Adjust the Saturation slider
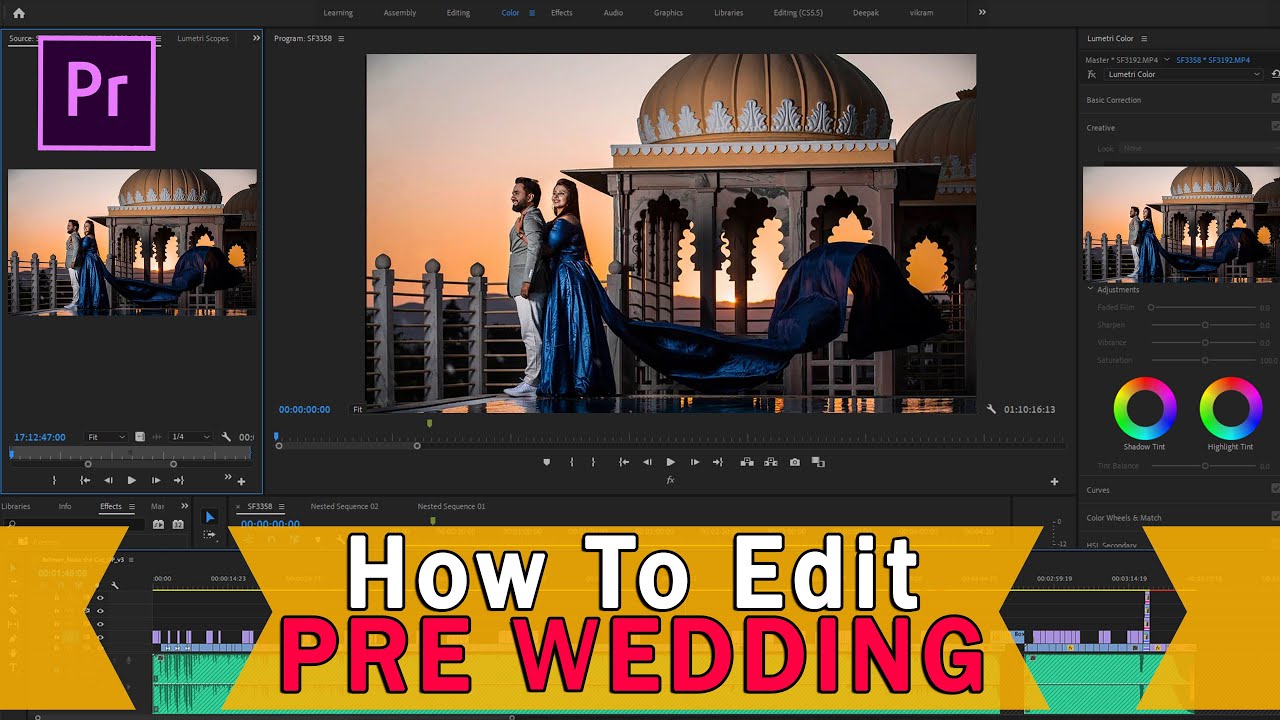Viewport: 1280px width, 720px height. pyautogui.click(x=1205, y=360)
